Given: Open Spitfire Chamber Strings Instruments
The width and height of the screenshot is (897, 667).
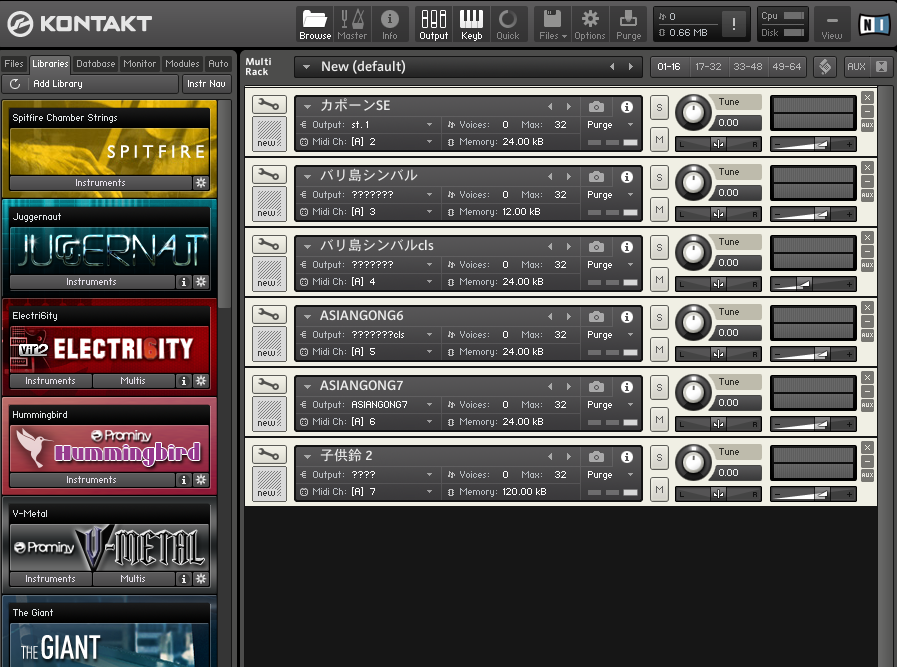Looking at the screenshot, I should point(100,182).
